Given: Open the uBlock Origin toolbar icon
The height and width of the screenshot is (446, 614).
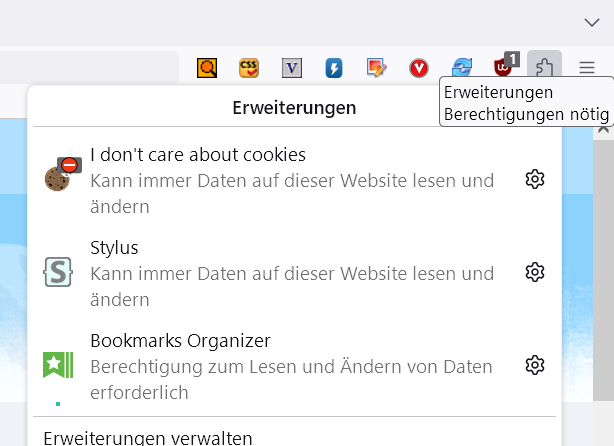Looking at the screenshot, I should click(504, 67).
